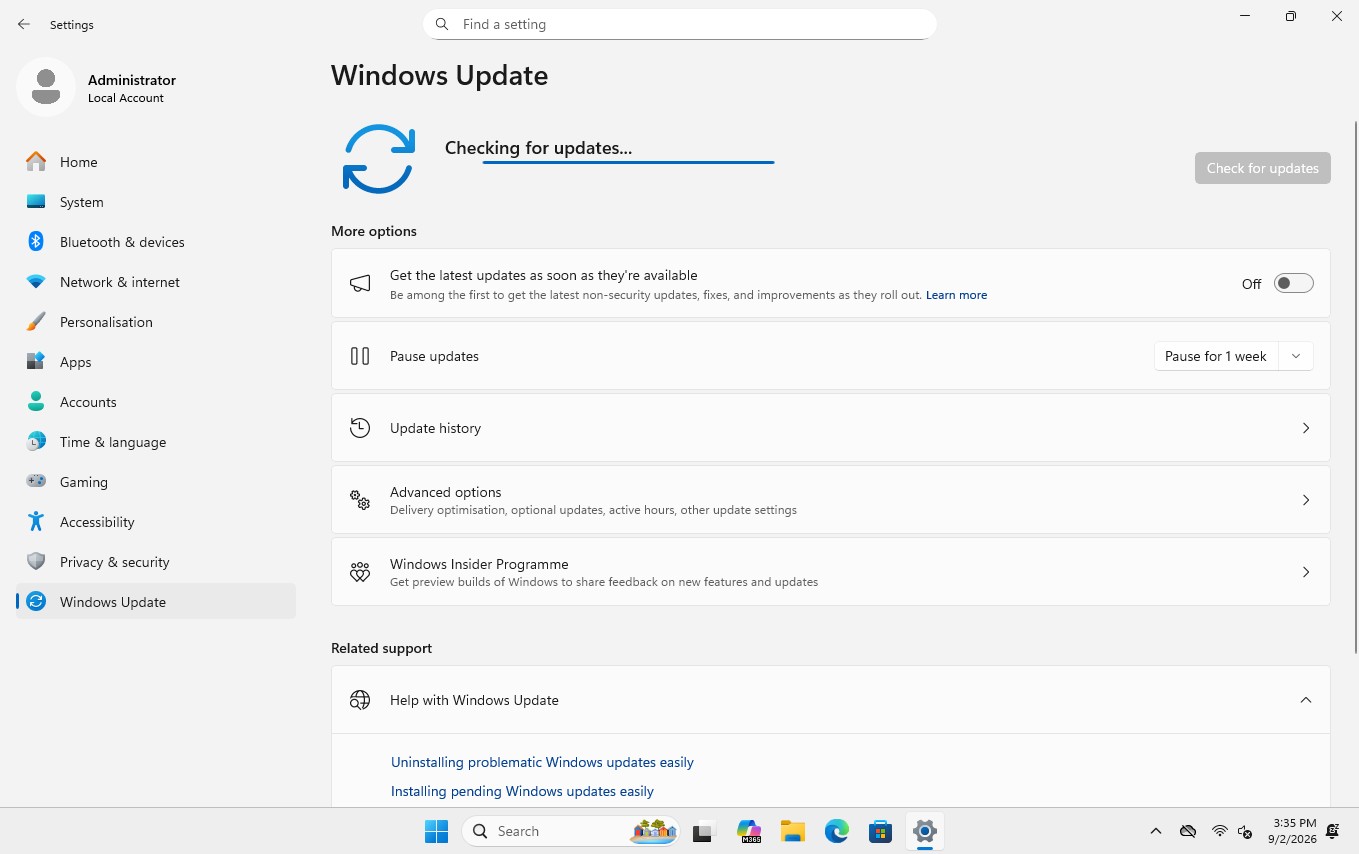Open the Pause for 1 week dropdown arrow

(1296, 356)
